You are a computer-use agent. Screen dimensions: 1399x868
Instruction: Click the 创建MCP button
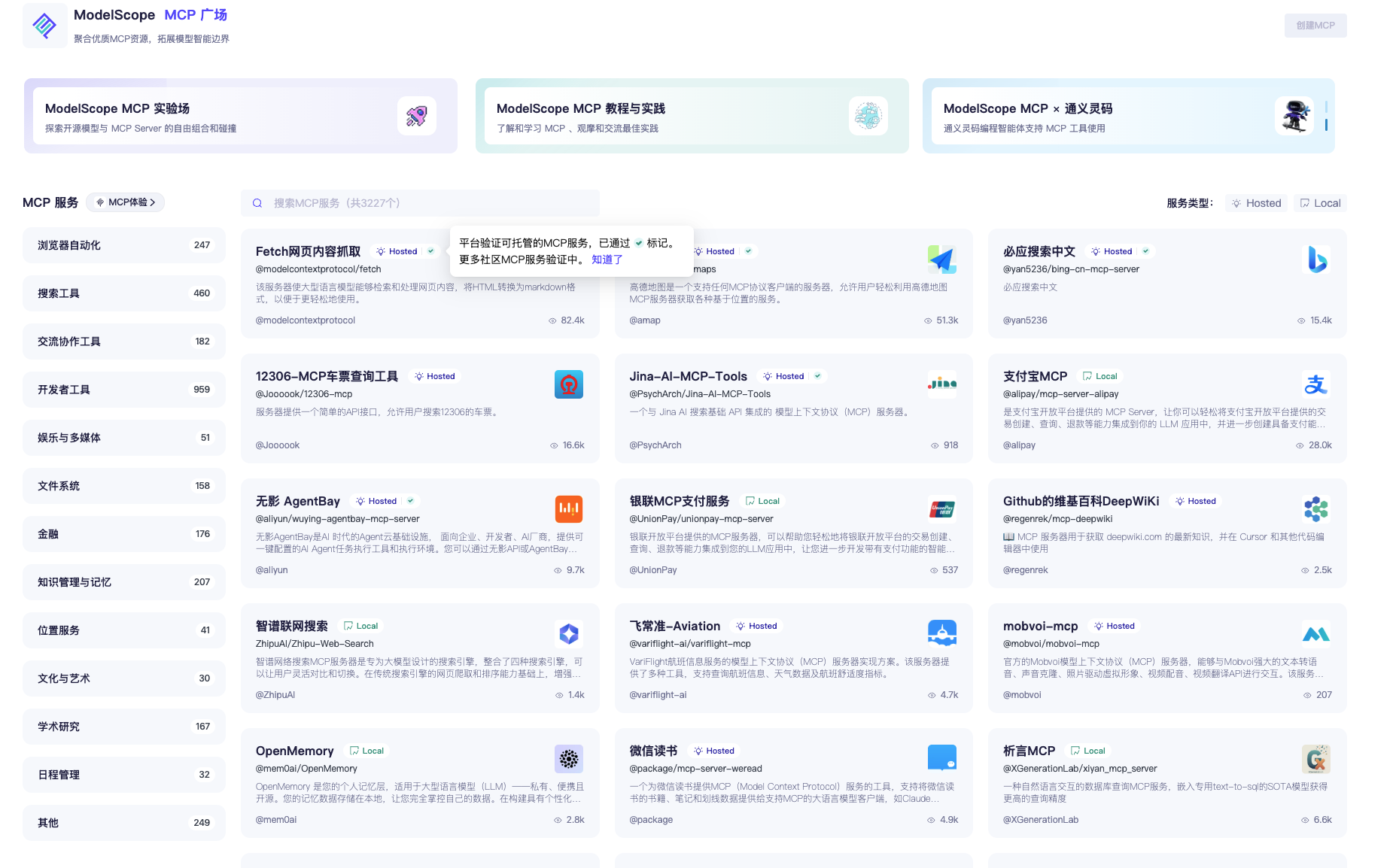[x=1315, y=26]
